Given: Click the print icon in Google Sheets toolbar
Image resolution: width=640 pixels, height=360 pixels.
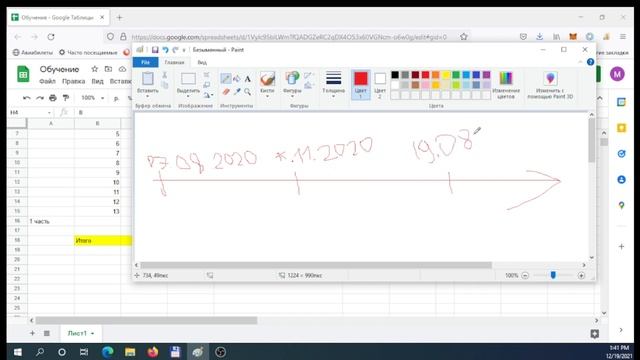Looking at the screenshot, I should (x=53, y=98).
